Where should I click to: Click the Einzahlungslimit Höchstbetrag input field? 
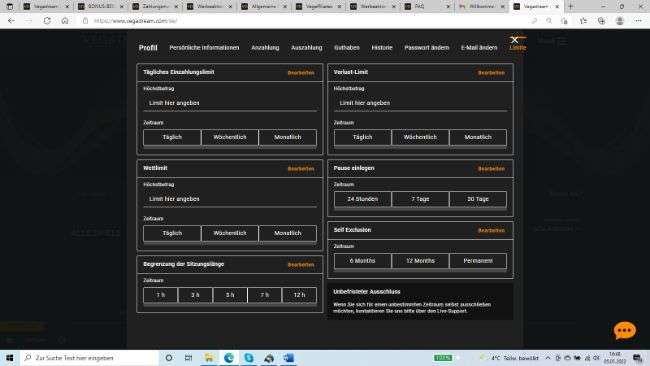tap(230, 103)
